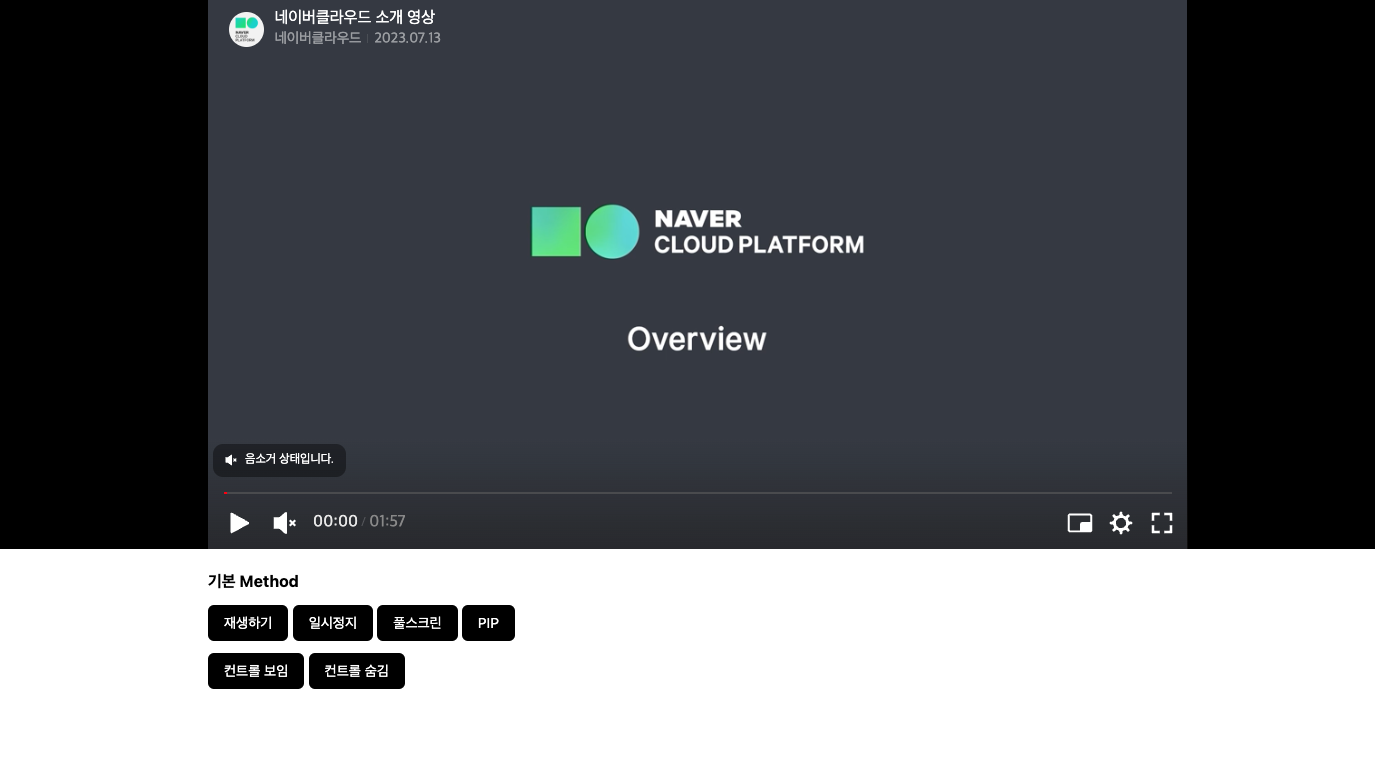Select the speaker icon beside the play button

(x=284, y=522)
